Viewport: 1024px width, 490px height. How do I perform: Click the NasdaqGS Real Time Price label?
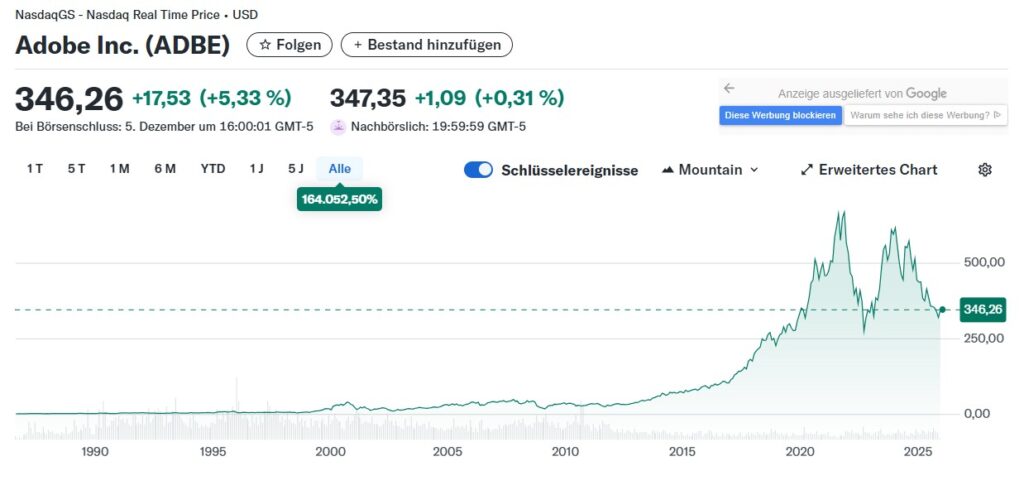pos(136,14)
